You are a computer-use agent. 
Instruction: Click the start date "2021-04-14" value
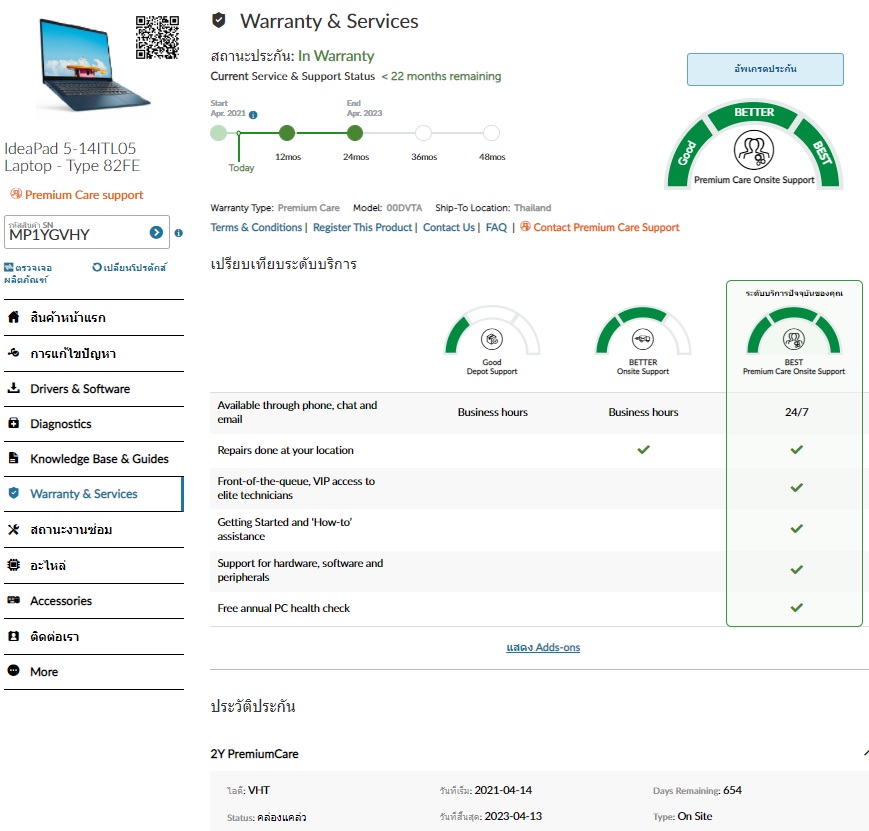[503, 790]
